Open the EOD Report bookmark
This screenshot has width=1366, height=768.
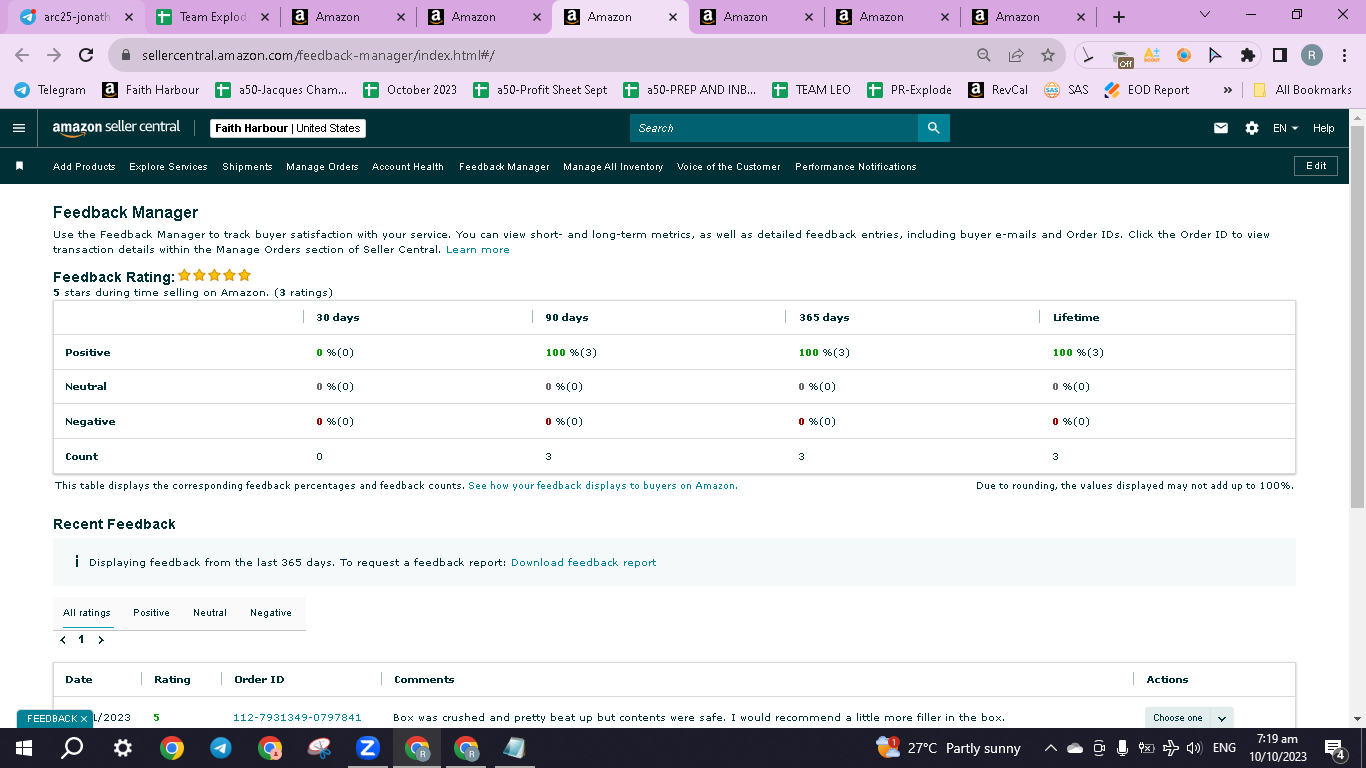[1147, 89]
